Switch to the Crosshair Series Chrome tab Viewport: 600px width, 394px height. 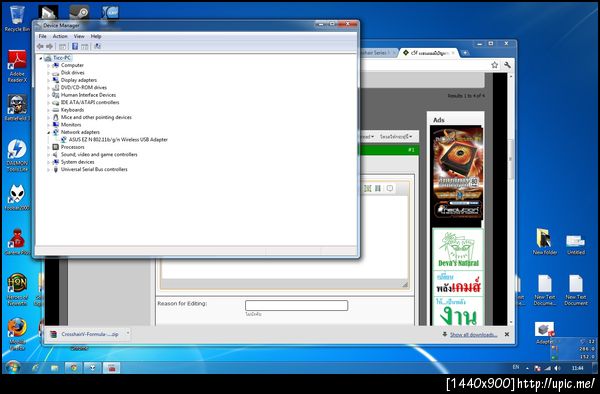point(377,53)
